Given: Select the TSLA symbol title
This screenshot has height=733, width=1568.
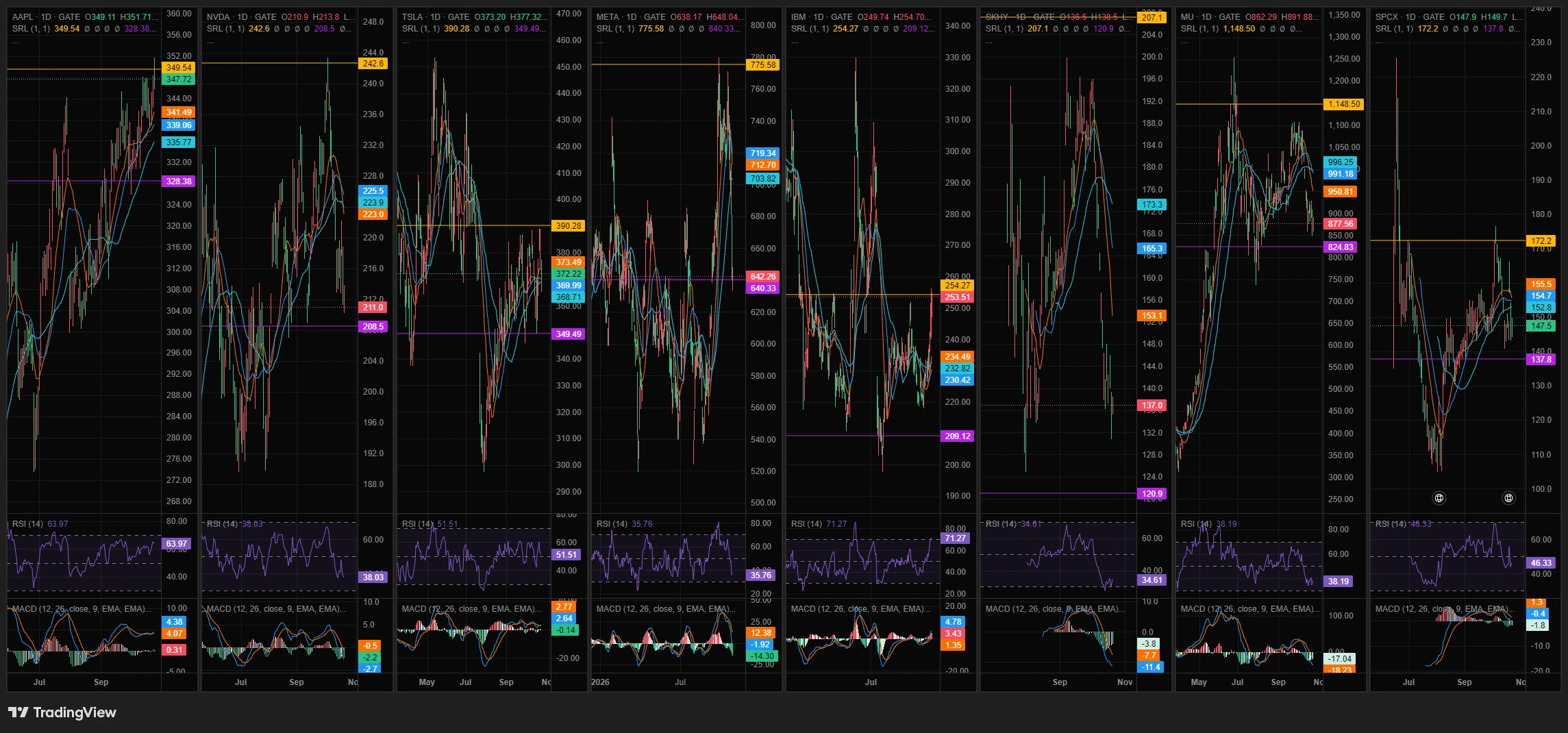Looking at the screenshot, I should 412,17.
